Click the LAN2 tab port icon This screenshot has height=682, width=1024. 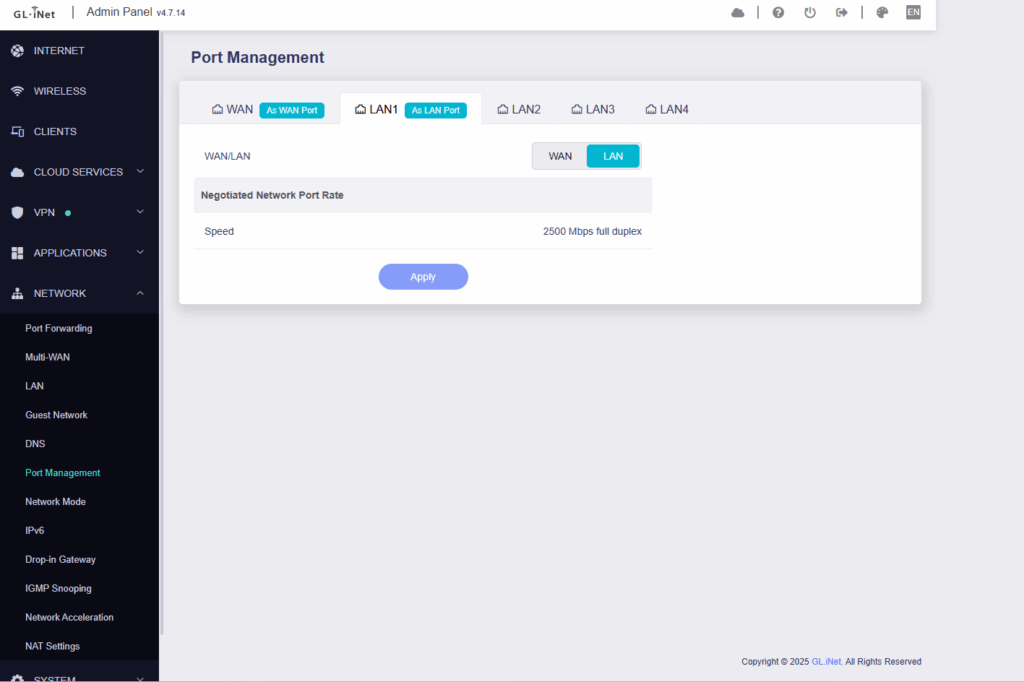coord(503,109)
